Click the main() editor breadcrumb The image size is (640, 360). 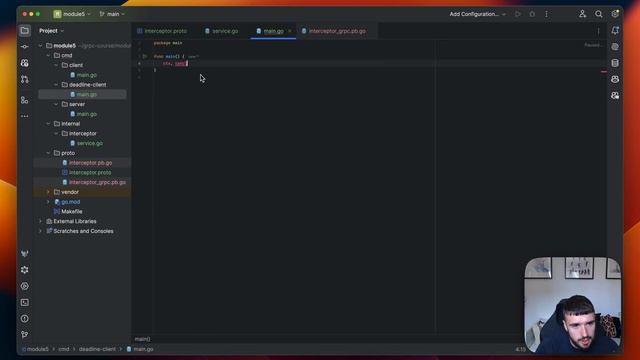coord(142,339)
